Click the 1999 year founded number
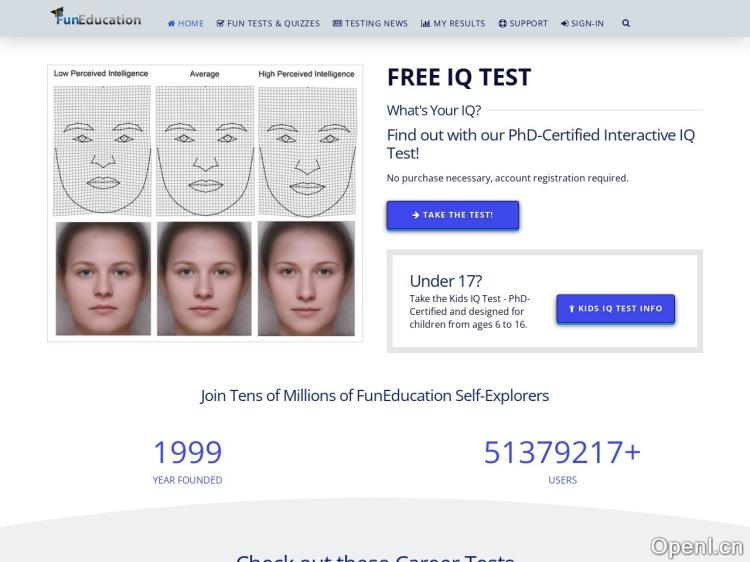 click(187, 453)
